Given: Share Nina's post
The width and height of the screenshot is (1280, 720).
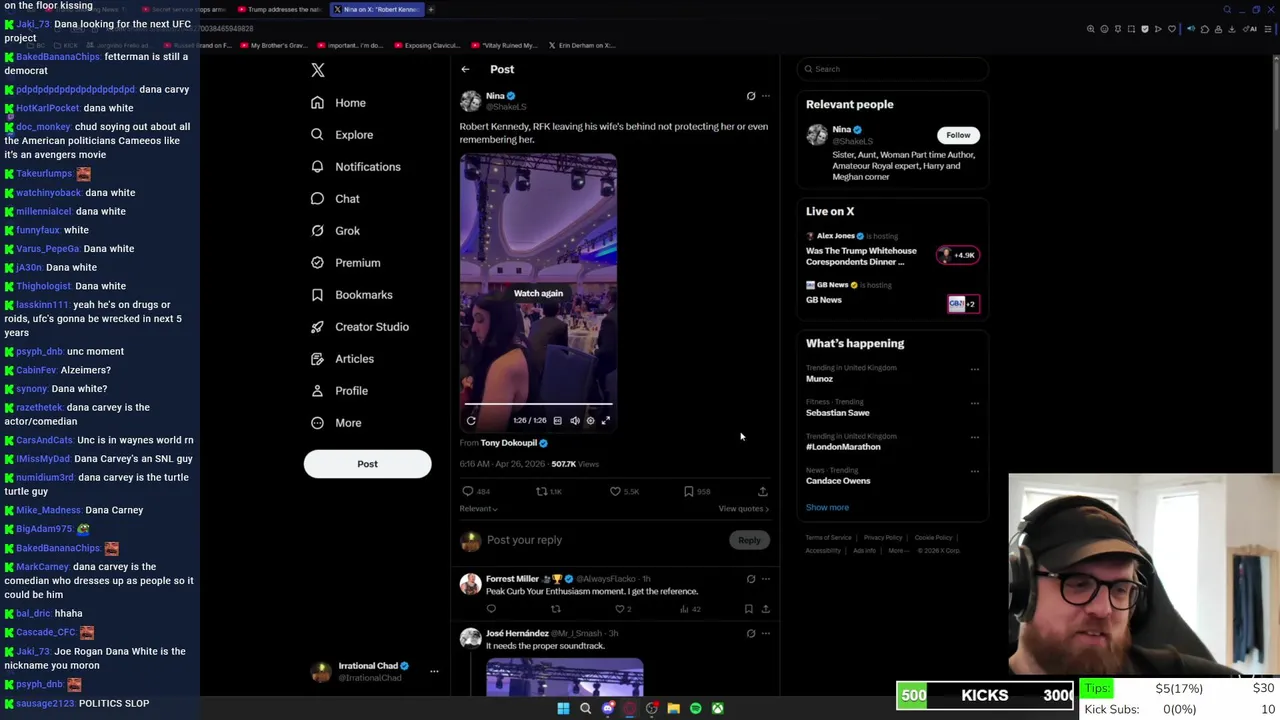Looking at the screenshot, I should [763, 492].
